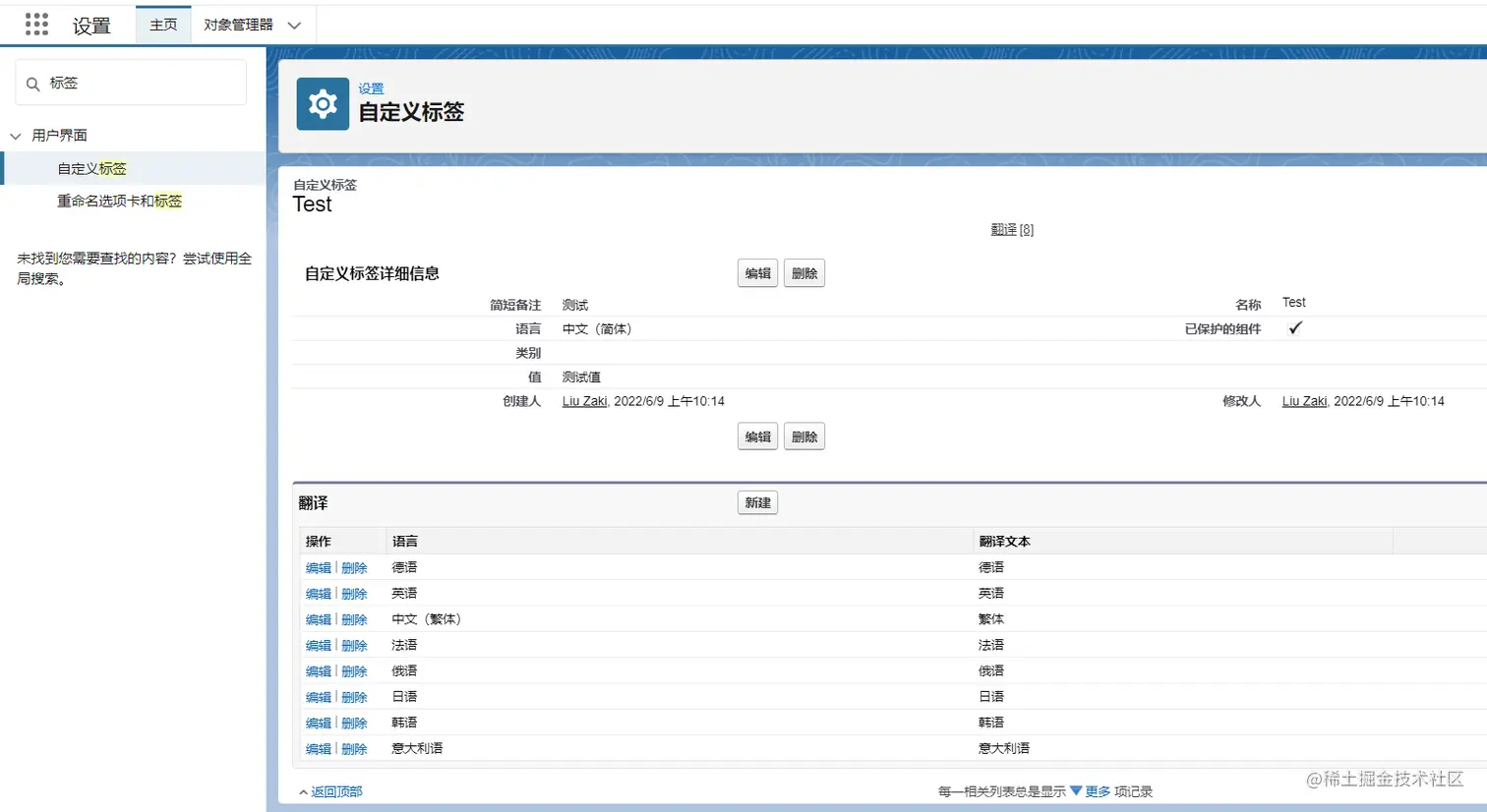Open the 对象管理器 tab
Viewport: 1487px width, 812px height.
[x=238, y=25]
